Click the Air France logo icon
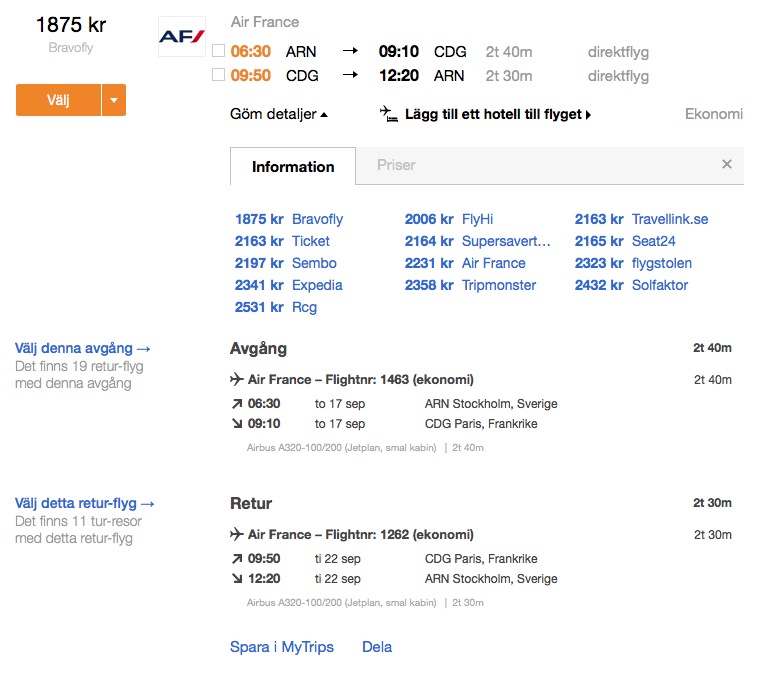The height and width of the screenshot is (677, 759). pos(182,37)
